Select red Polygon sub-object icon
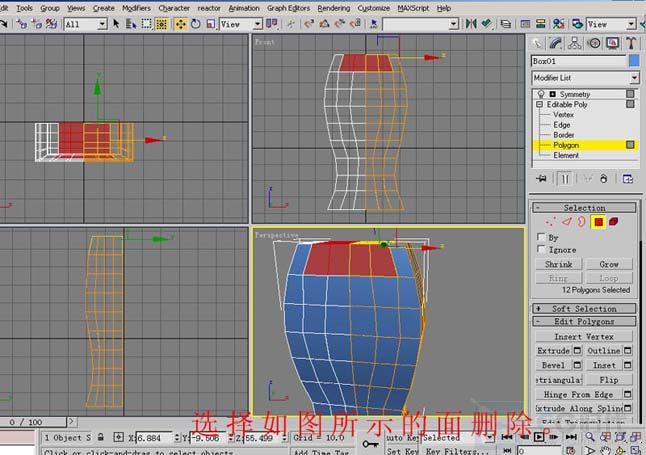This screenshot has height=455, width=646. click(x=598, y=222)
